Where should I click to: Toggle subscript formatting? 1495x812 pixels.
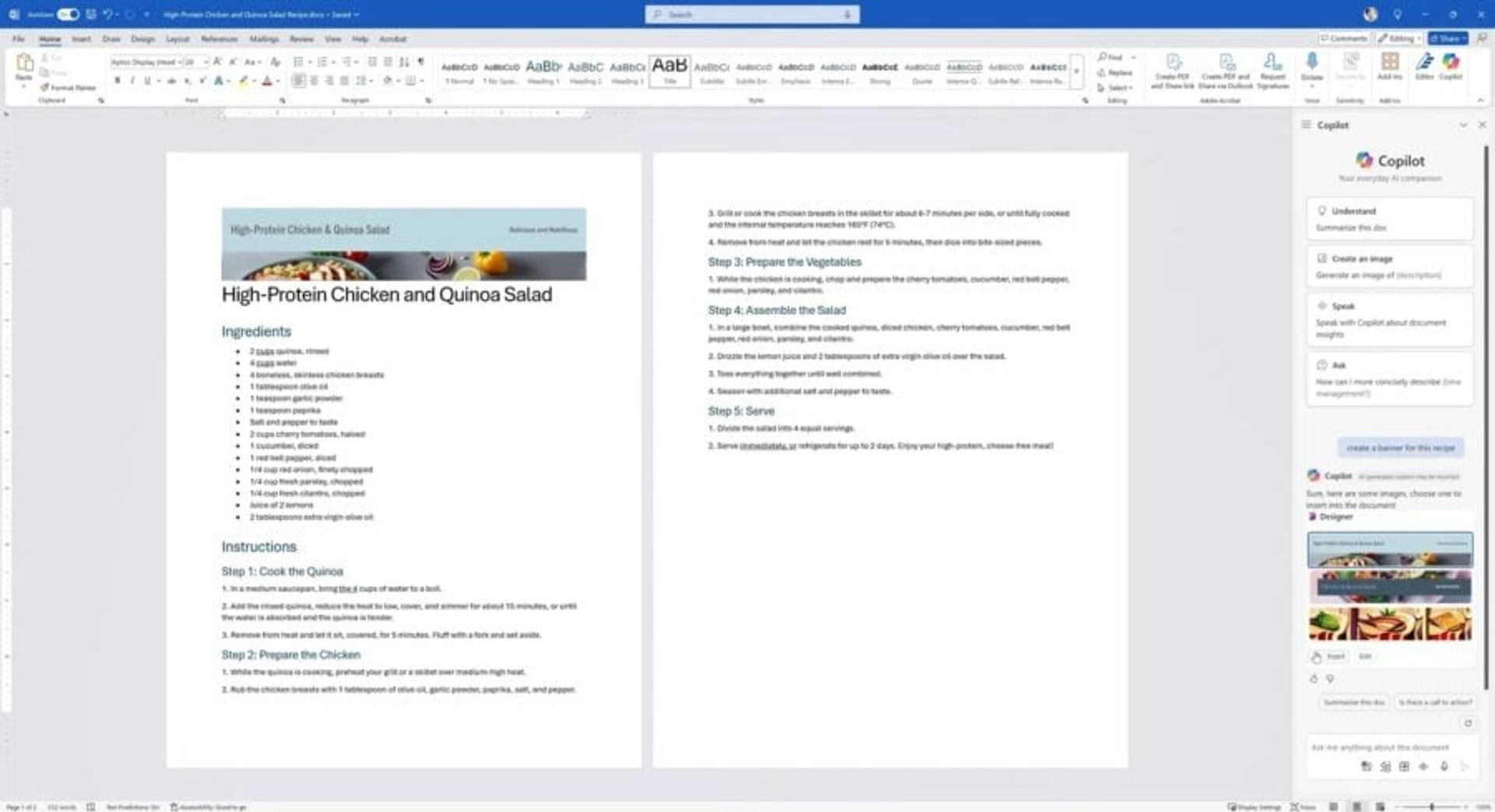(188, 80)
